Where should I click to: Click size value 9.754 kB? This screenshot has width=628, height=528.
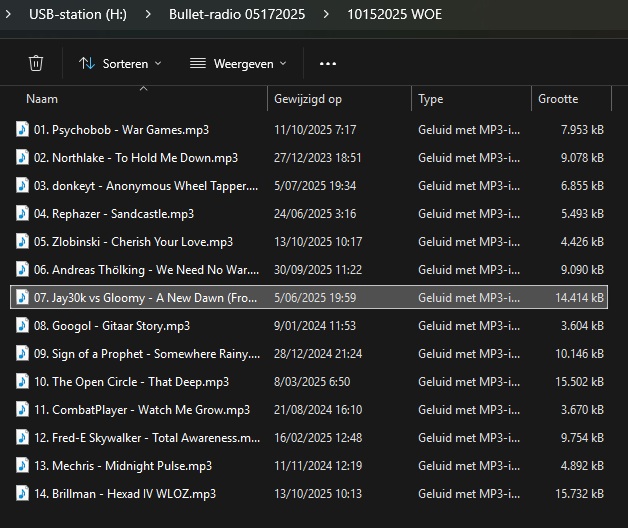click(x=582, y=438)
